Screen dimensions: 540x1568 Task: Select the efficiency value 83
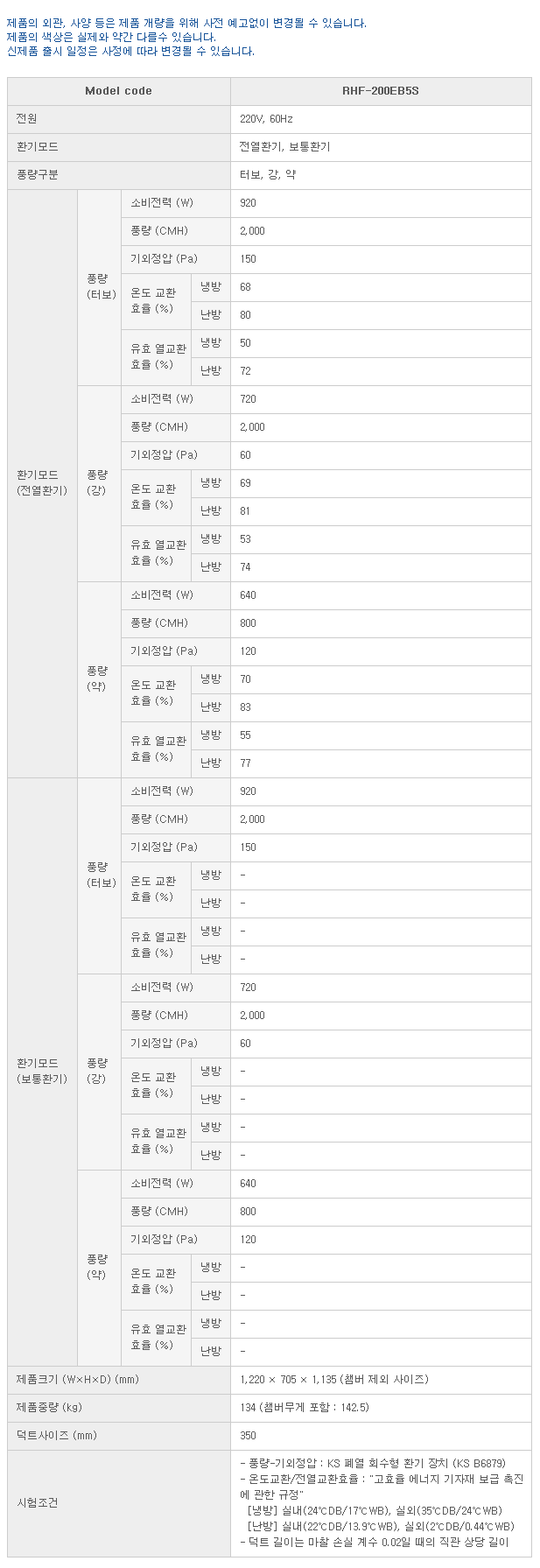(x=246, y=707)
